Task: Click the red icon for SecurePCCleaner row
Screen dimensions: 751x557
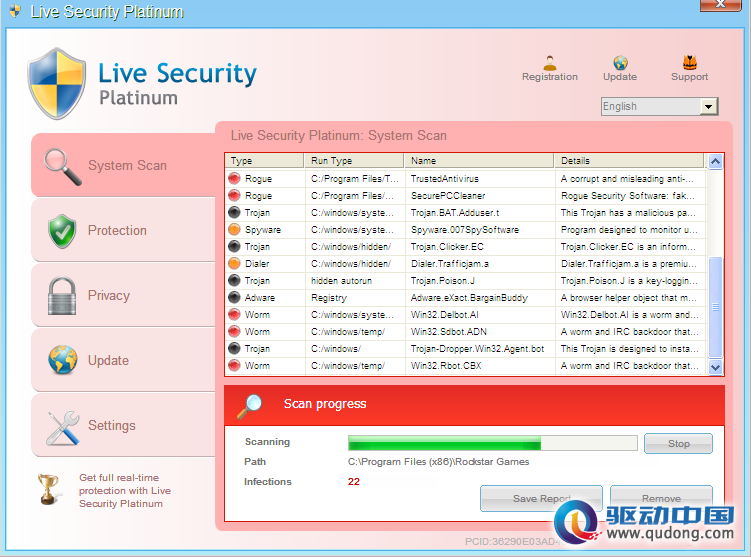Action: [x=234, y=195]
